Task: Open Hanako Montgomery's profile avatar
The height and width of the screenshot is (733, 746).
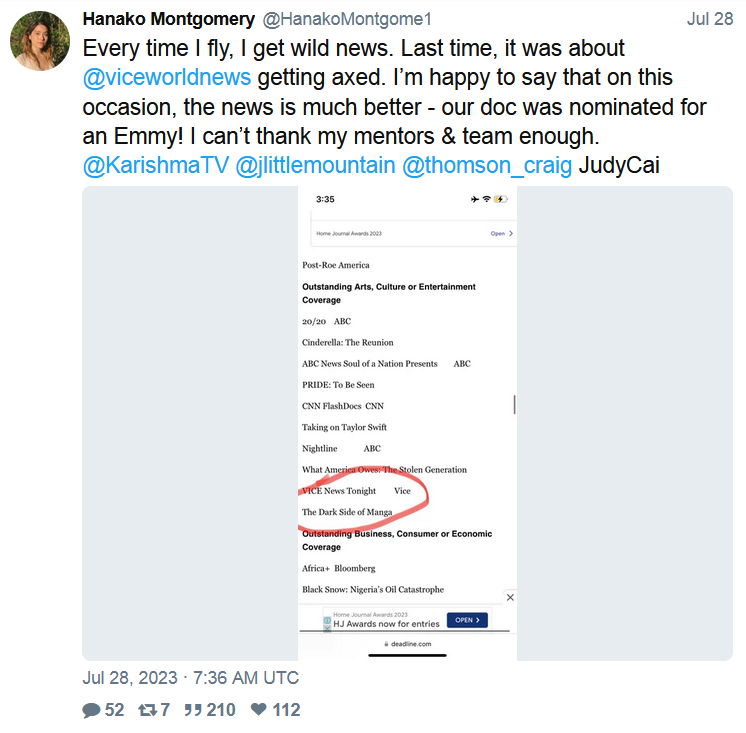Action: coord(39,41)
